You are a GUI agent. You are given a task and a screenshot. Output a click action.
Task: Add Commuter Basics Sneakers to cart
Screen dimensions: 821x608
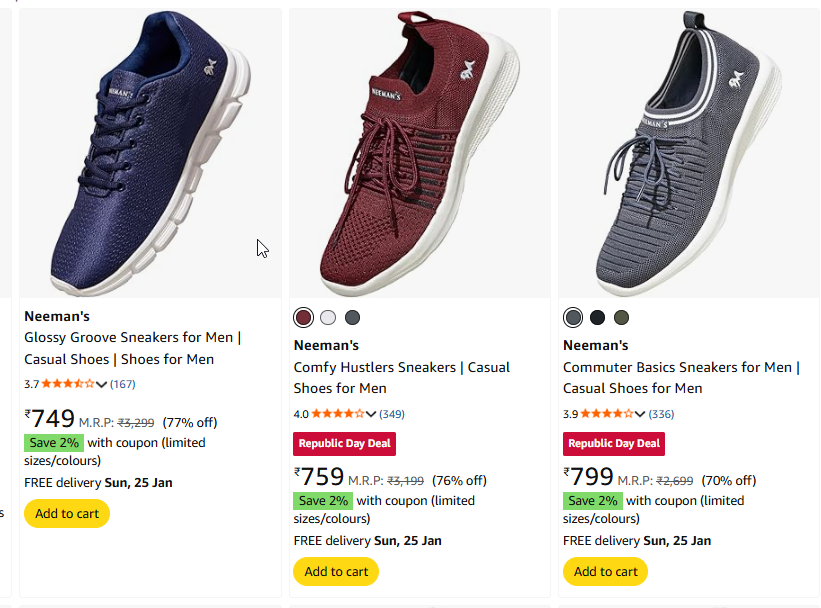tap(605, 572)
